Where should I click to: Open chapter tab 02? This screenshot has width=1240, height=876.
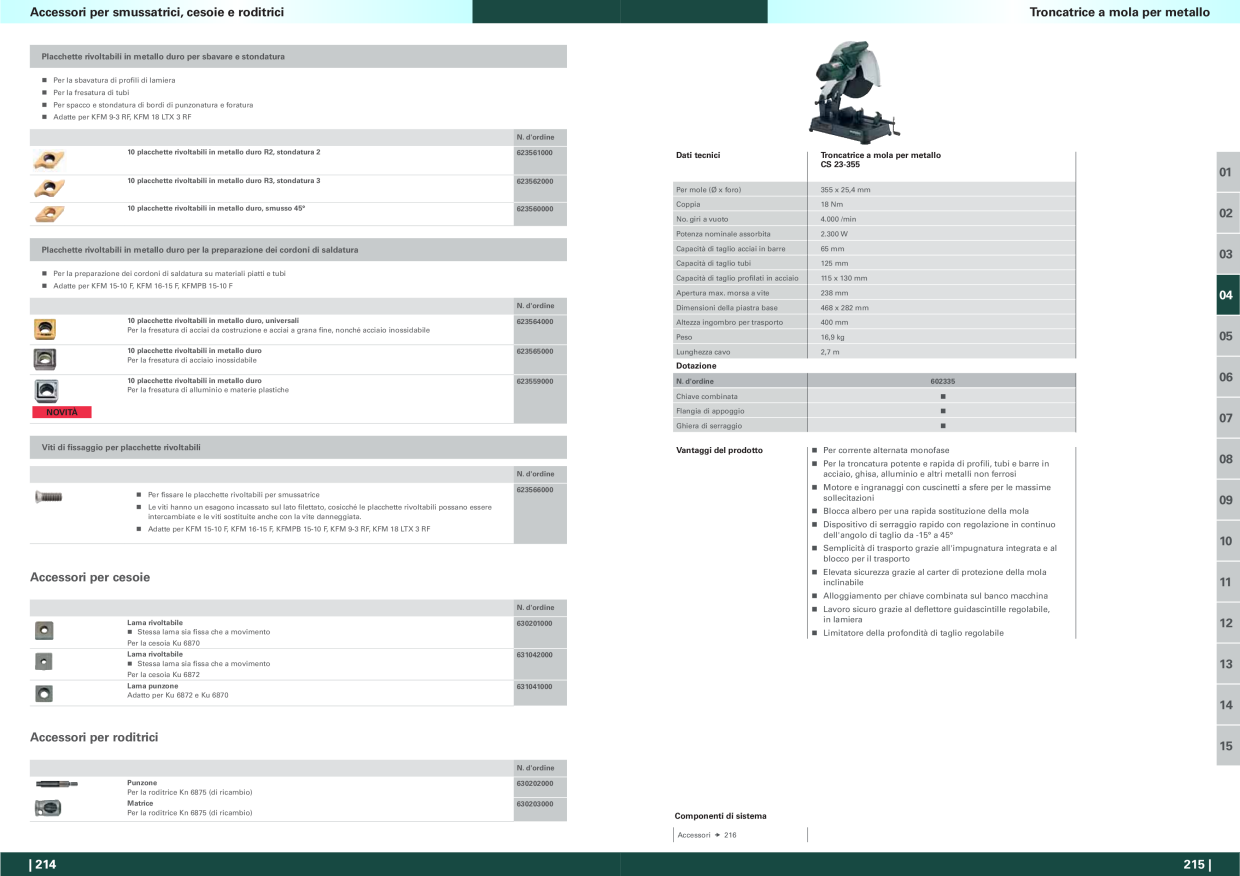click(1227, 213)
